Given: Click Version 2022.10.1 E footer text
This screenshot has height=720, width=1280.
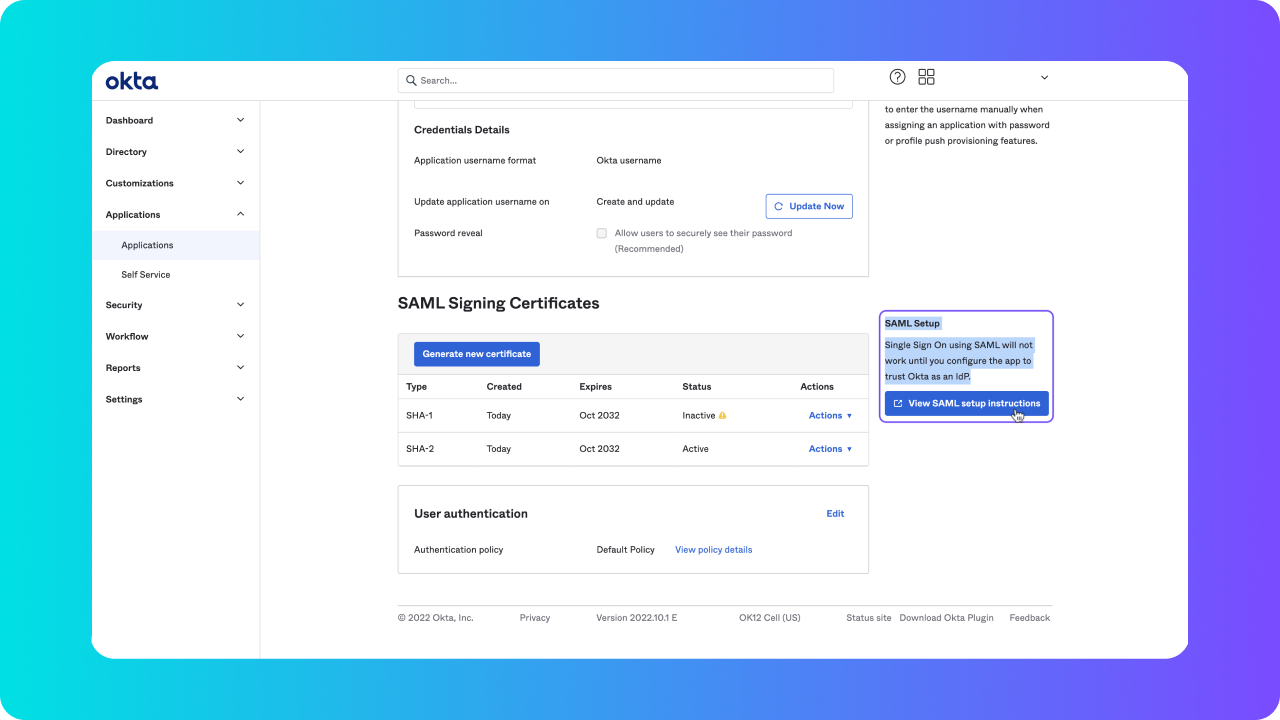Looking at the screenshot, I should [x=637, y=618].
